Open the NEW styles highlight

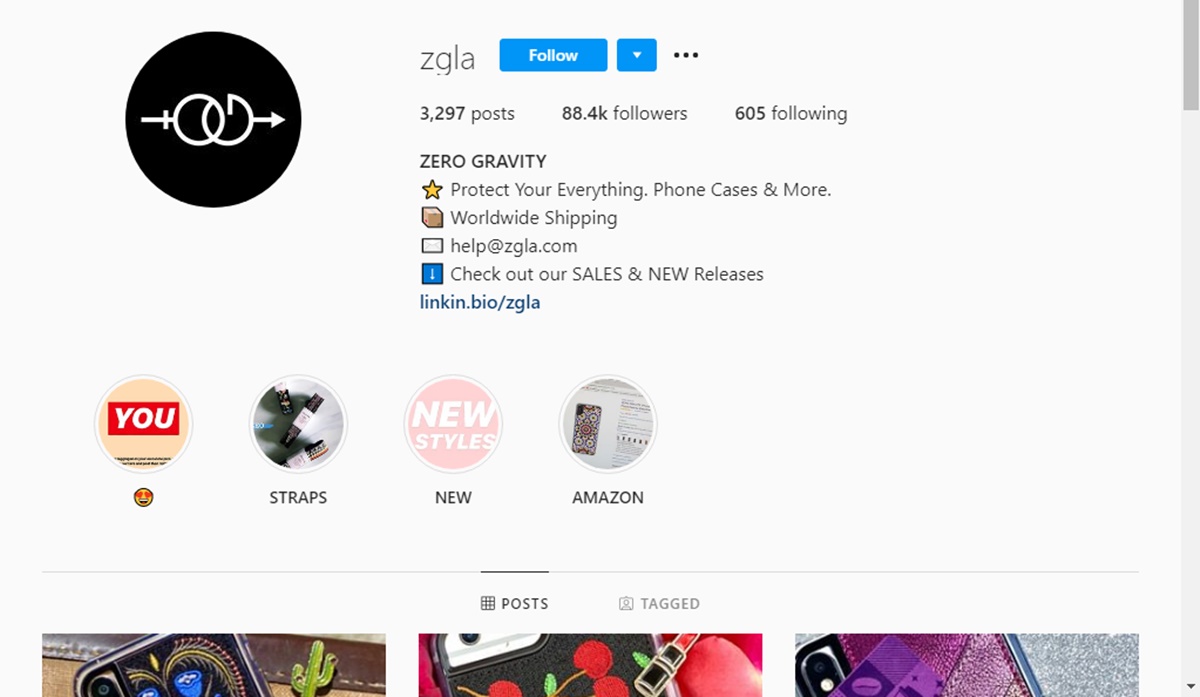(453, 424)
